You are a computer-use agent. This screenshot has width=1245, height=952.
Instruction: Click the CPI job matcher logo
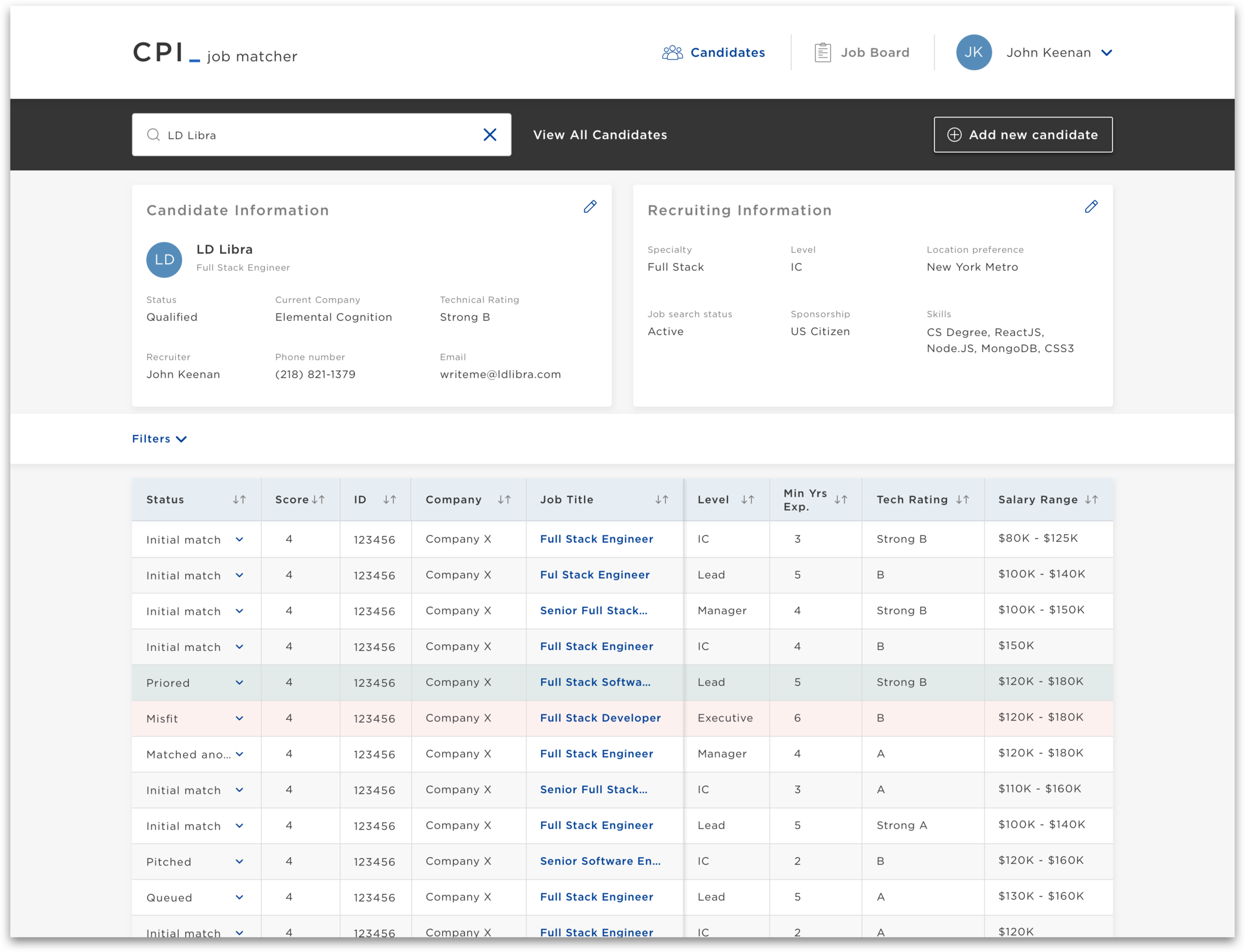(215, 53)
